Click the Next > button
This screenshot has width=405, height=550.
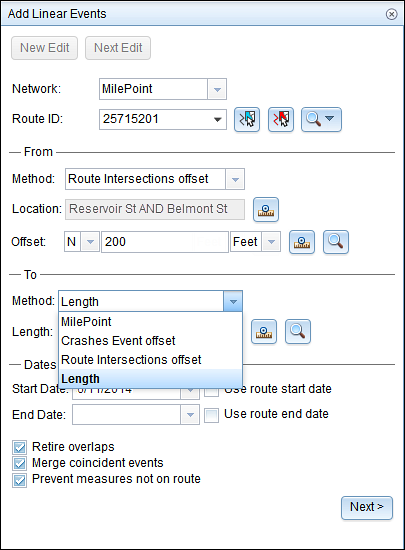pos(367,508)
